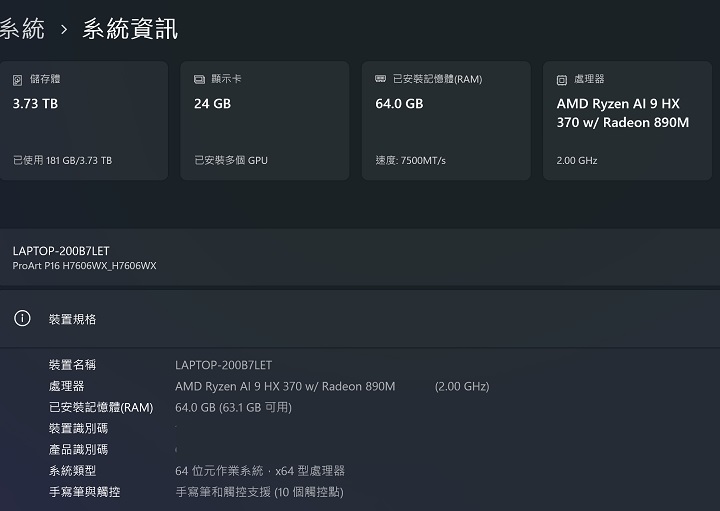The image size is (720, 511).
Task: Click the storage icon in 儲存體 card
Action: [x=17, y=80]
